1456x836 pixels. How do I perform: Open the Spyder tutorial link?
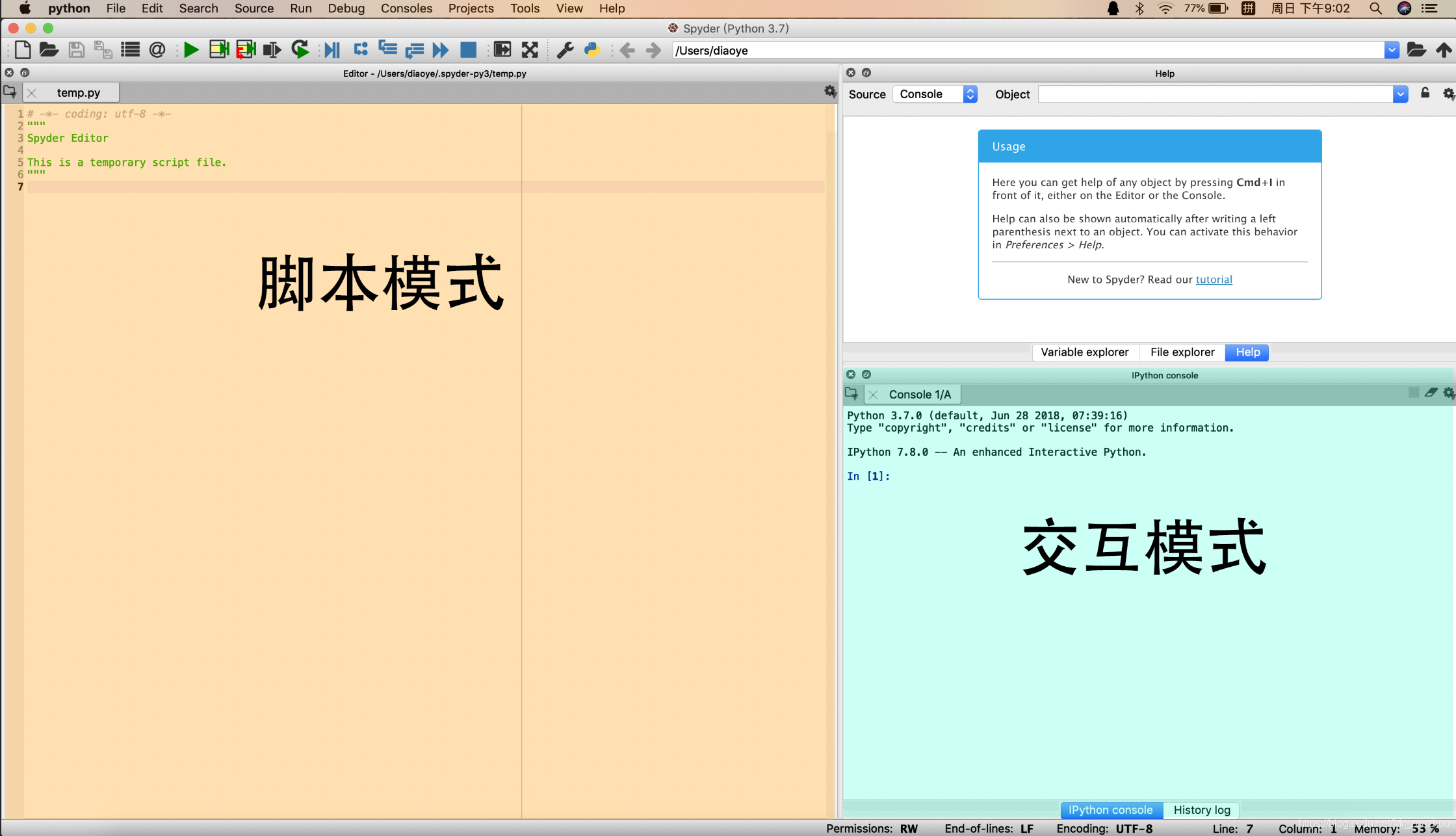1214,280
